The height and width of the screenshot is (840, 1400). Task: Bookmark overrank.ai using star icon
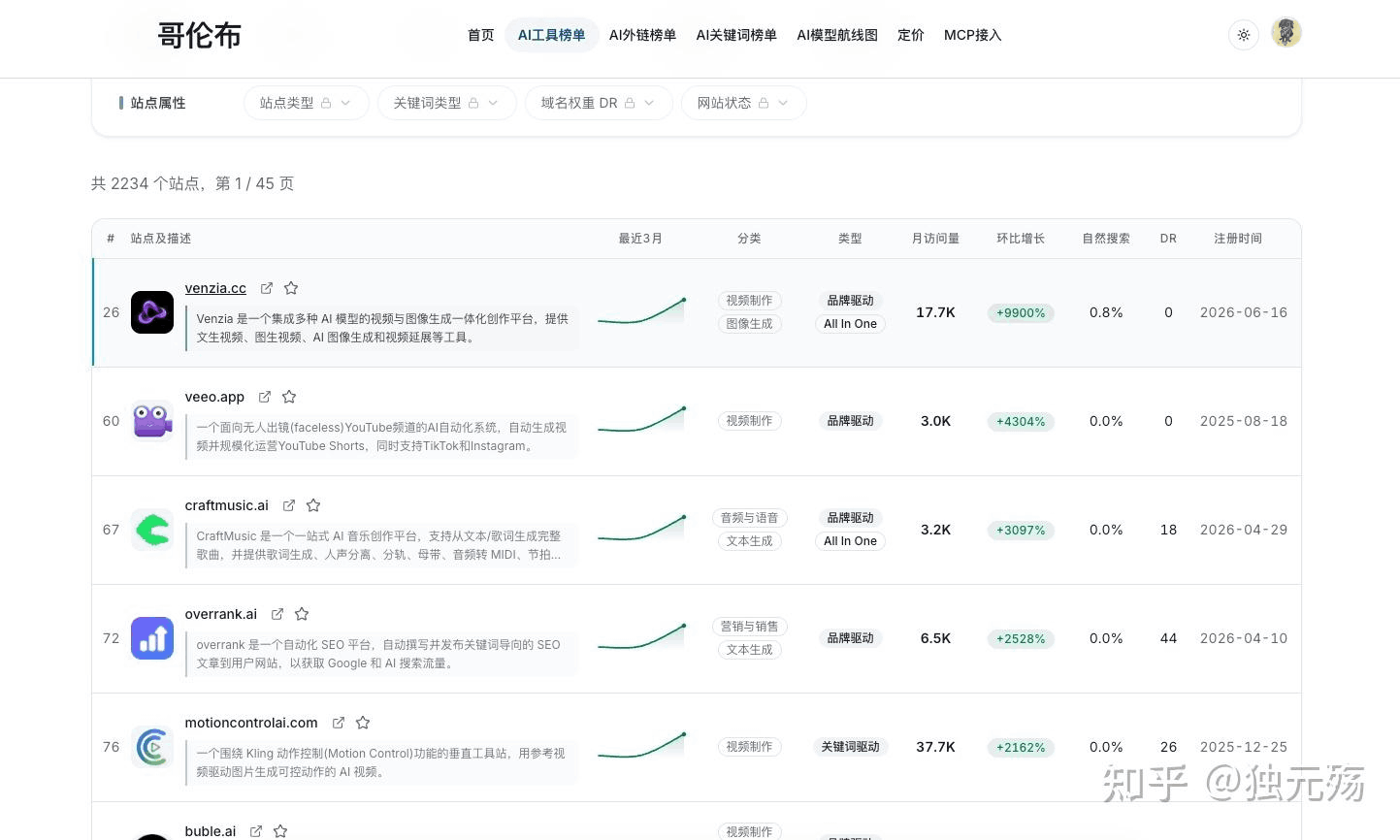[x=302, y=614]
